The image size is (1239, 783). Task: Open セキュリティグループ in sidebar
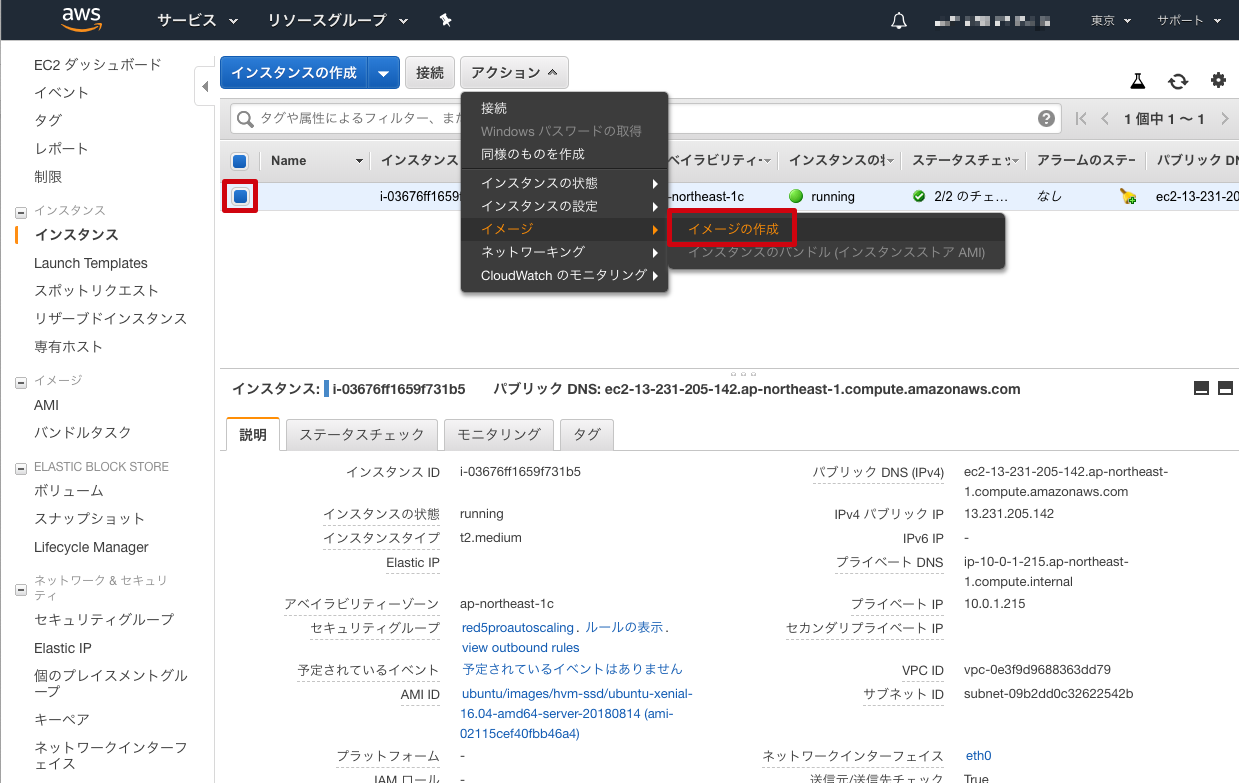click(x=104, y=620)
